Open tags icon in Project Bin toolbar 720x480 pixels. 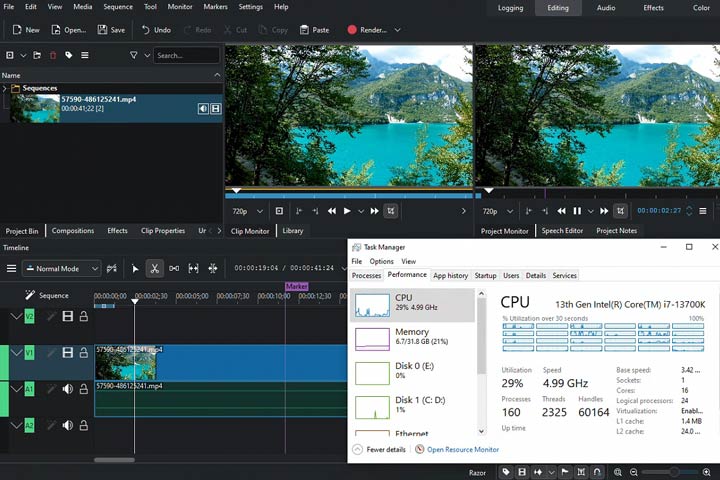[x=69, y=55]
